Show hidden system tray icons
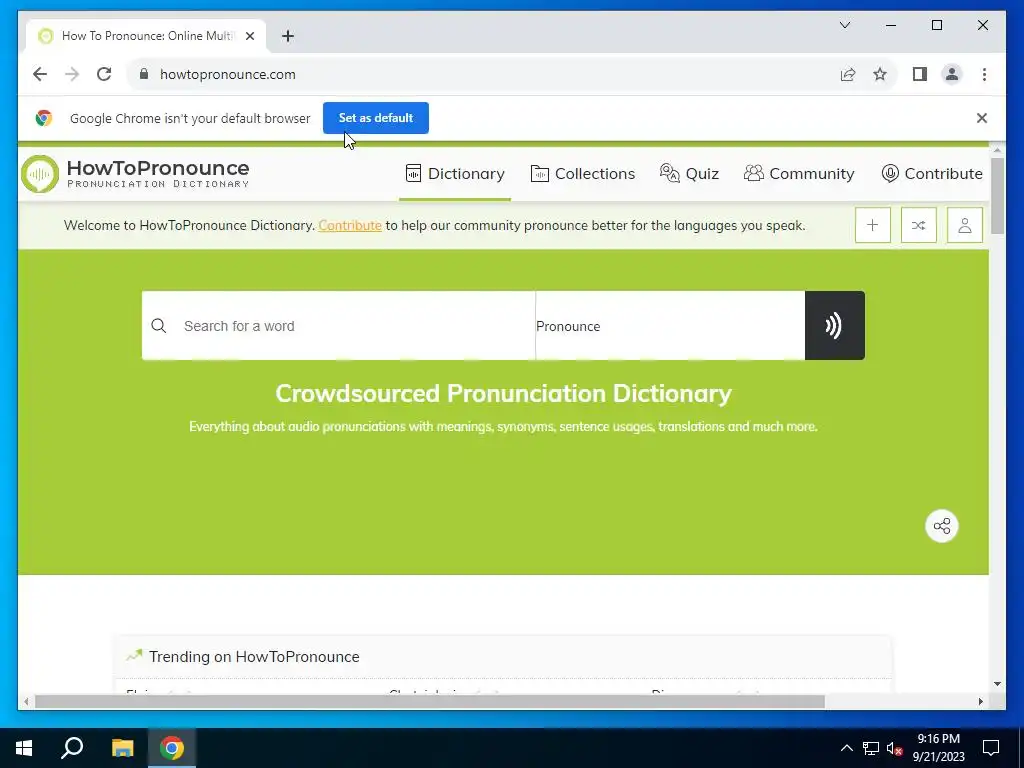This screenshot has width=1024, height=768. point(846,748)
